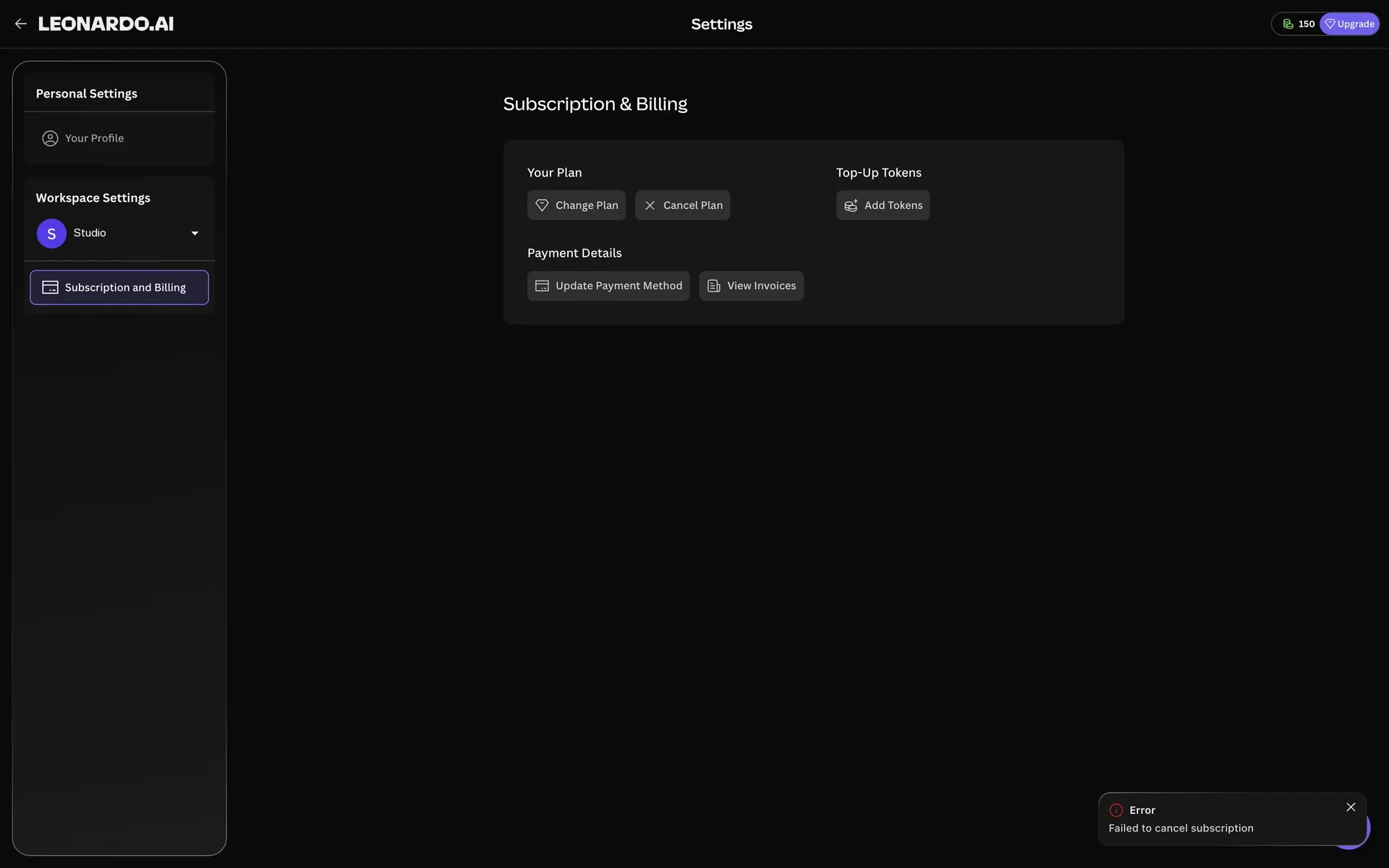Click the Subscription & Billing heading

595,104
